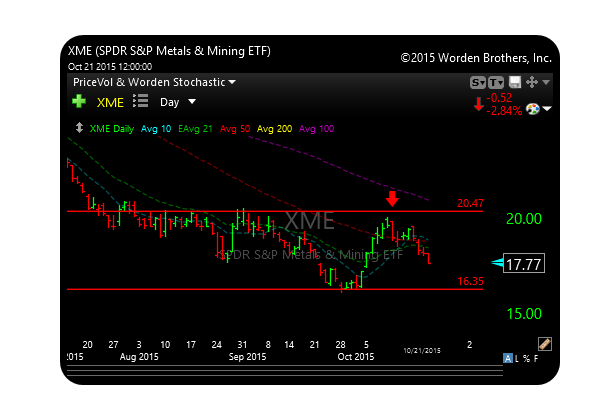
Task: Click the 20.00 price axis label
Action: tap(524, 219)
